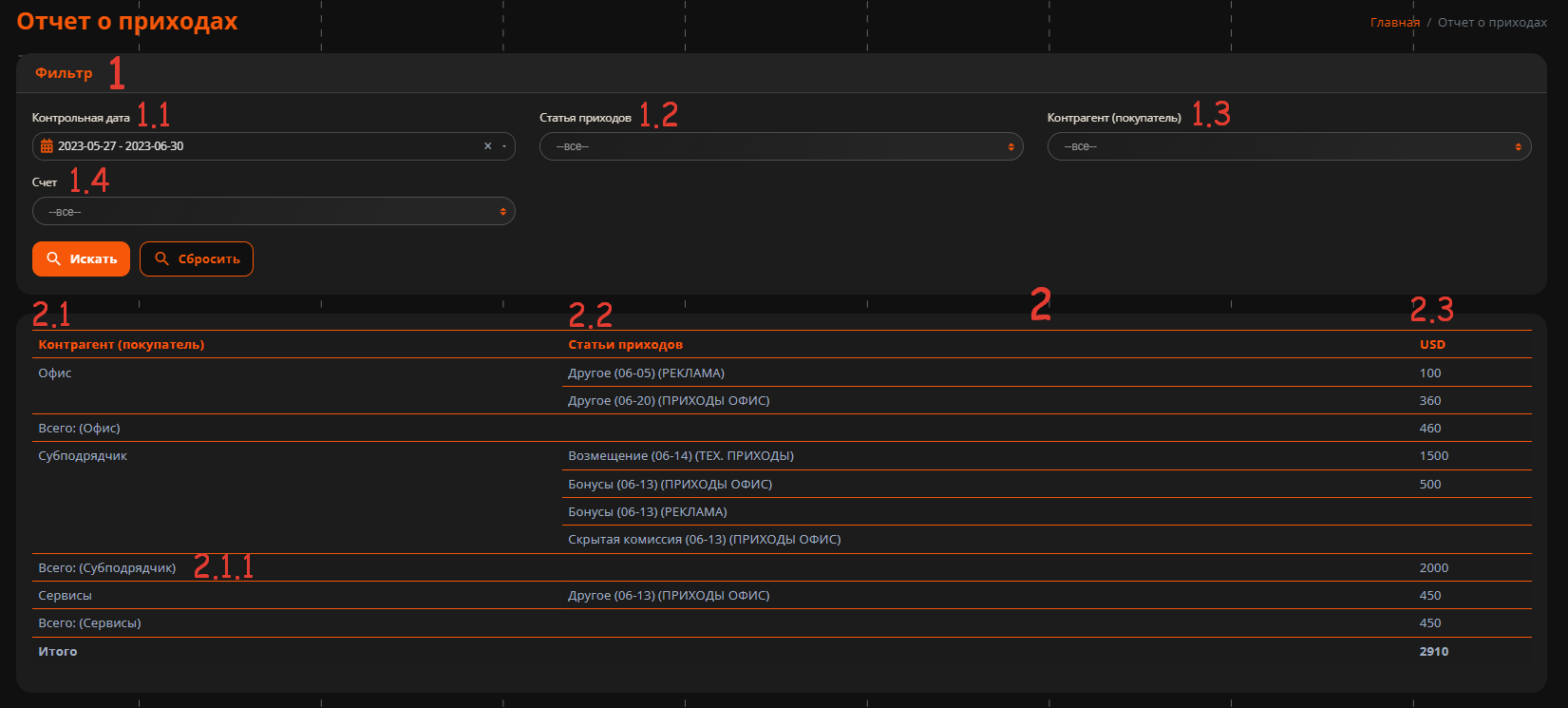Click the Отчет о приходах breadcrumb item
The height and width of the screenshot is (708, 1568).
[1492, 22]
